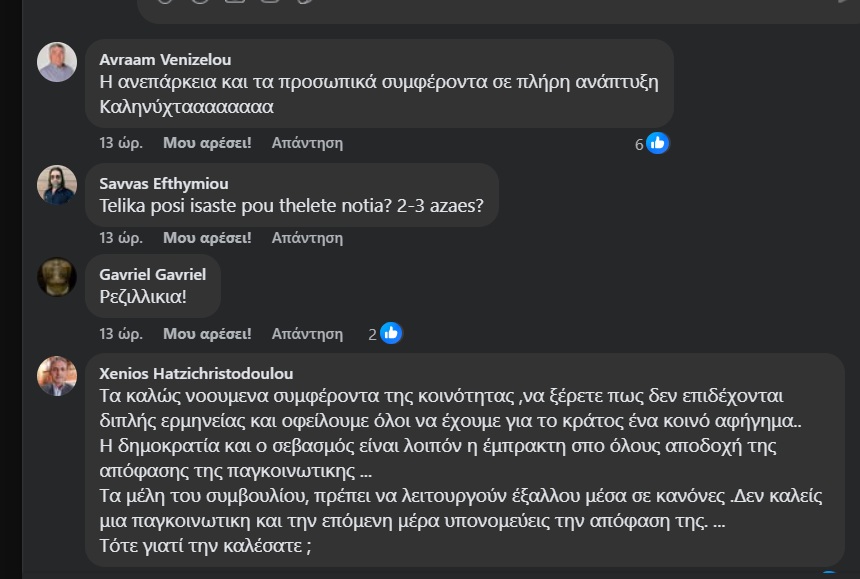
Task: Reply to Avraam Venizelou's comment with "Απάντηση"
Action: pyautogui.click(x=307, y=143)
